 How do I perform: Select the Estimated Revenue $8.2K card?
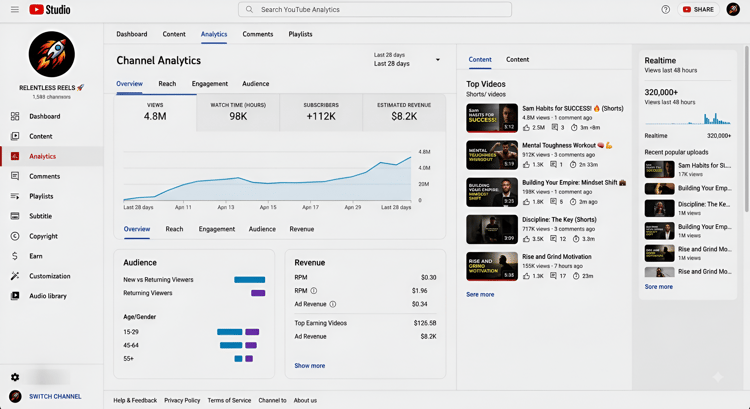(x=404, y=112)
